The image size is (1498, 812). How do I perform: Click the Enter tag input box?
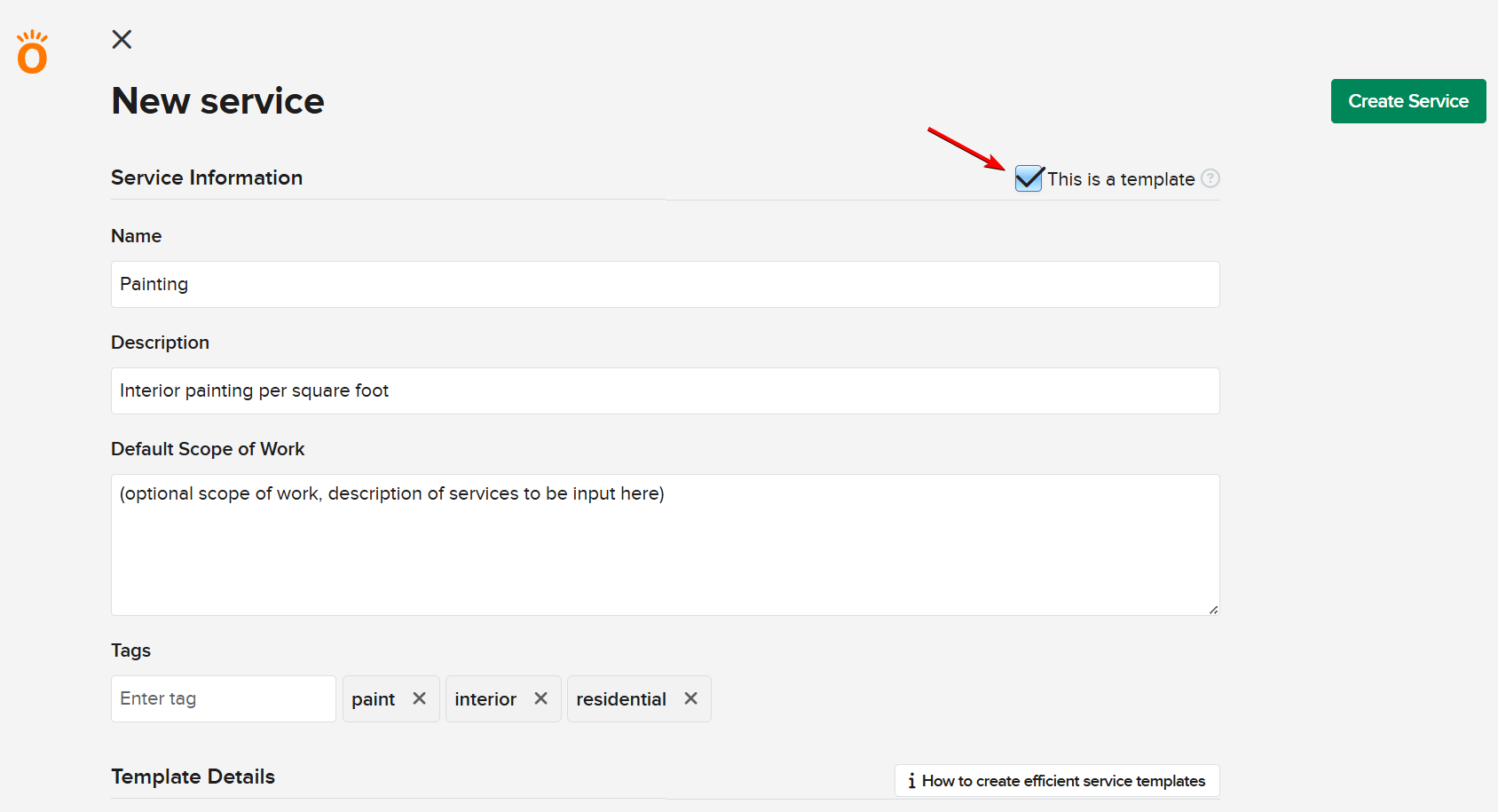point(223,698)
